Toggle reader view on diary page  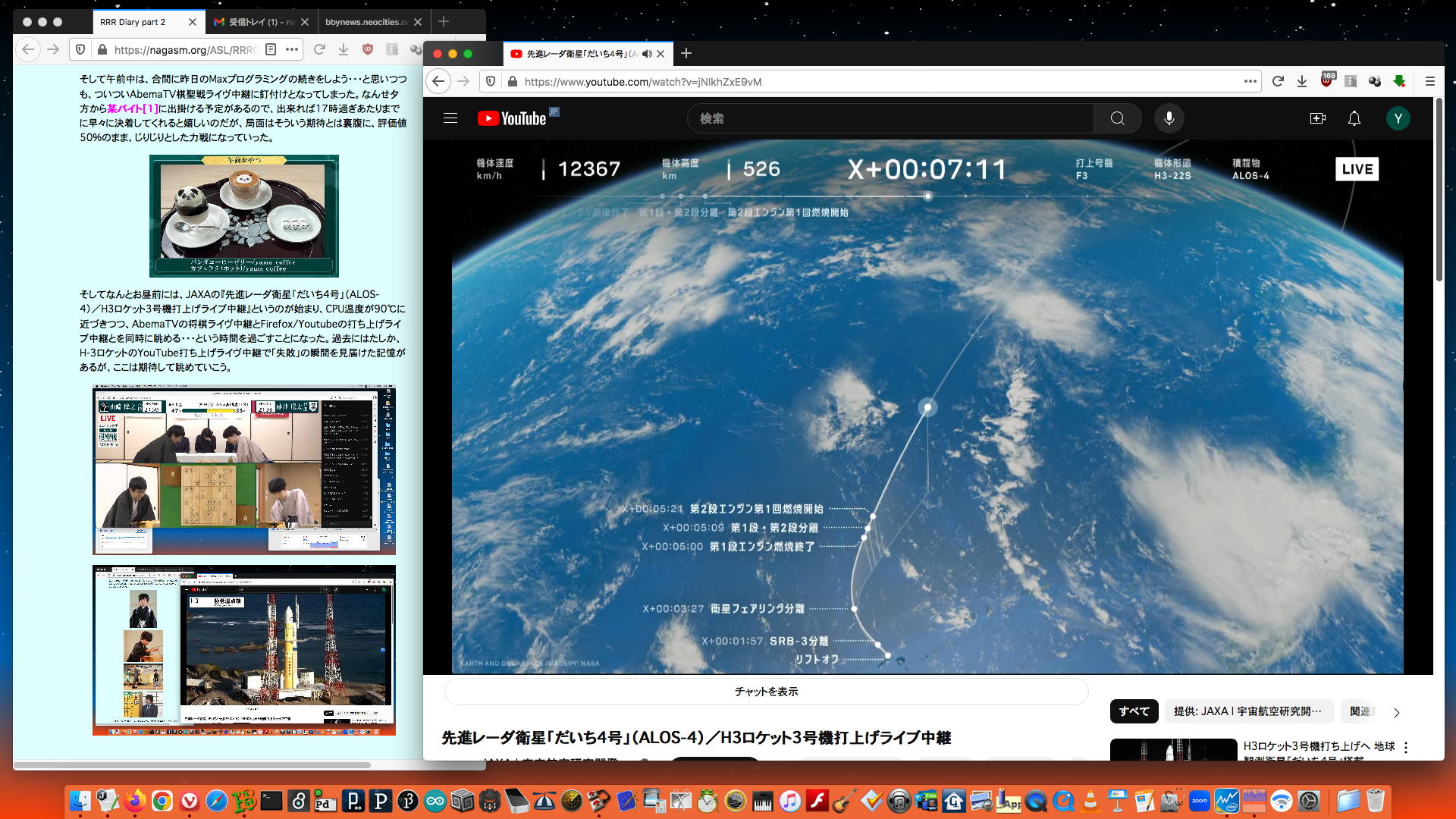pos(271,49)
